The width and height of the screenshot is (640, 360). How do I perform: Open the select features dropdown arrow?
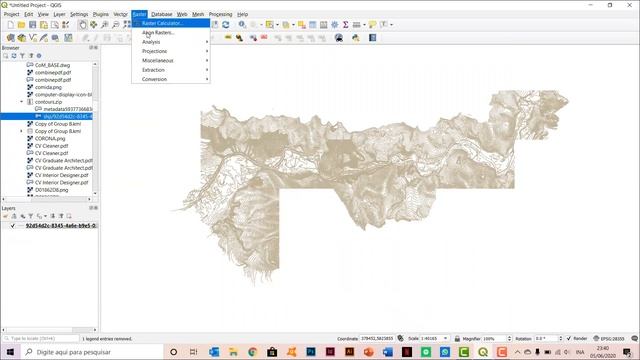point(278,25)
